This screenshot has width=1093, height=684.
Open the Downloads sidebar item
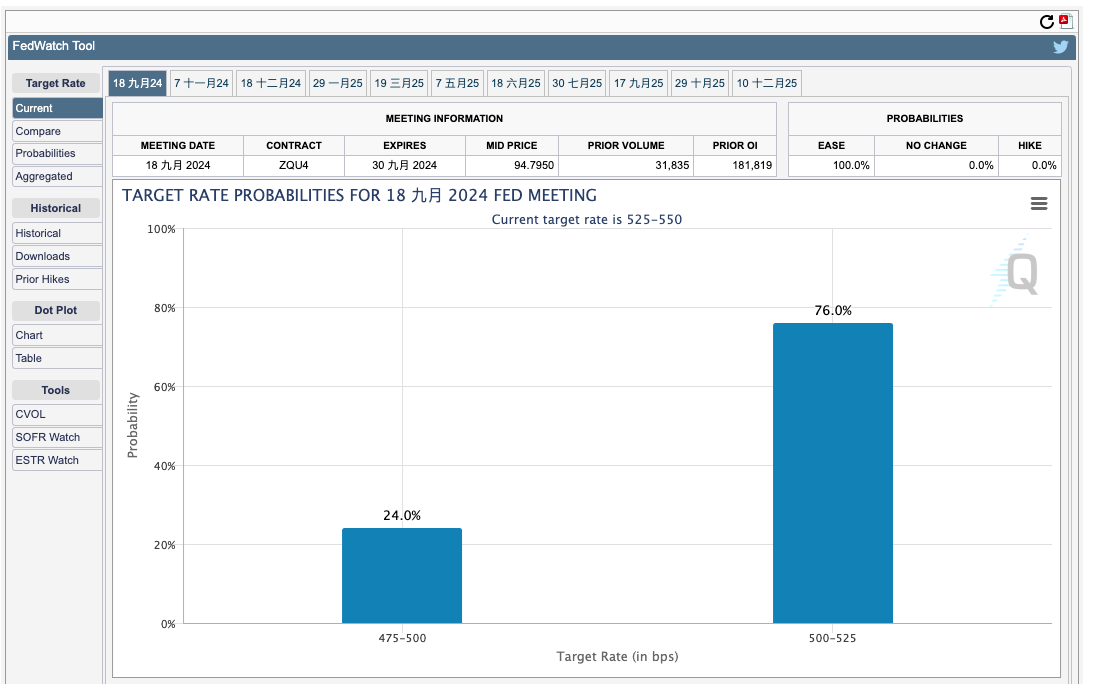click(57, 256)
